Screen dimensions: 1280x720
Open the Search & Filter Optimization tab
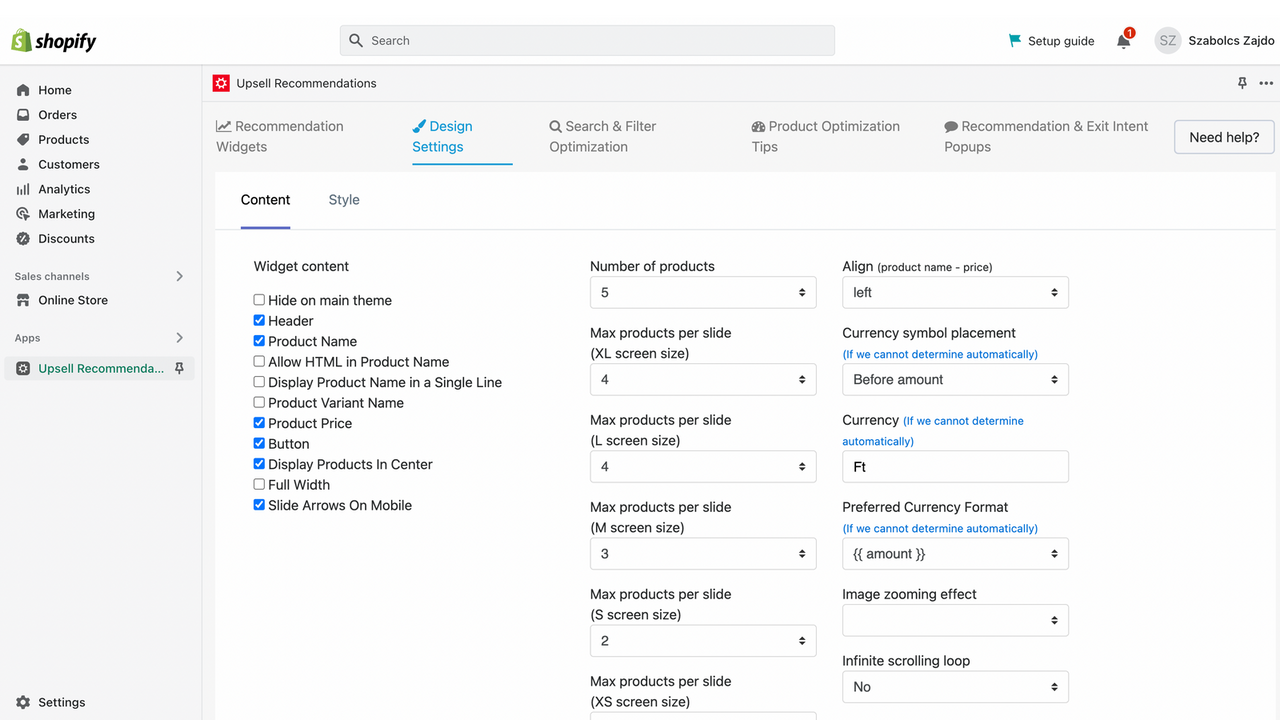[602, 136]
